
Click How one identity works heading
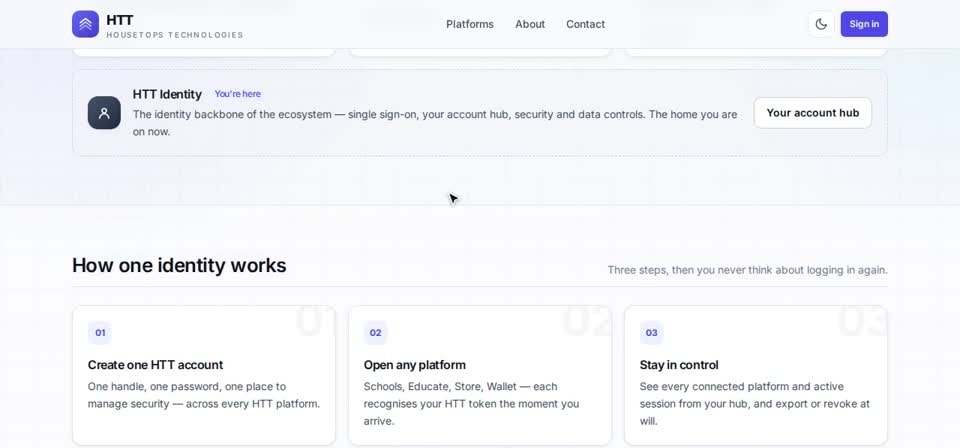(179, 265)
